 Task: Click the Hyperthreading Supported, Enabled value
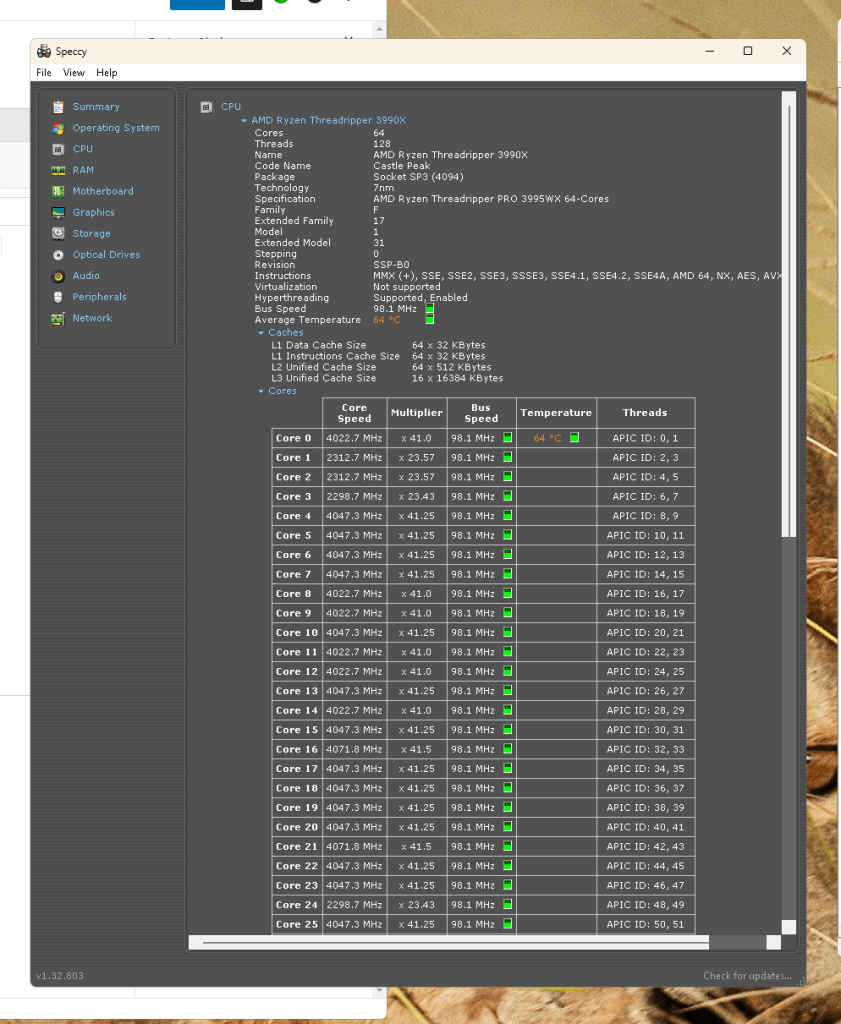point(420,298)
